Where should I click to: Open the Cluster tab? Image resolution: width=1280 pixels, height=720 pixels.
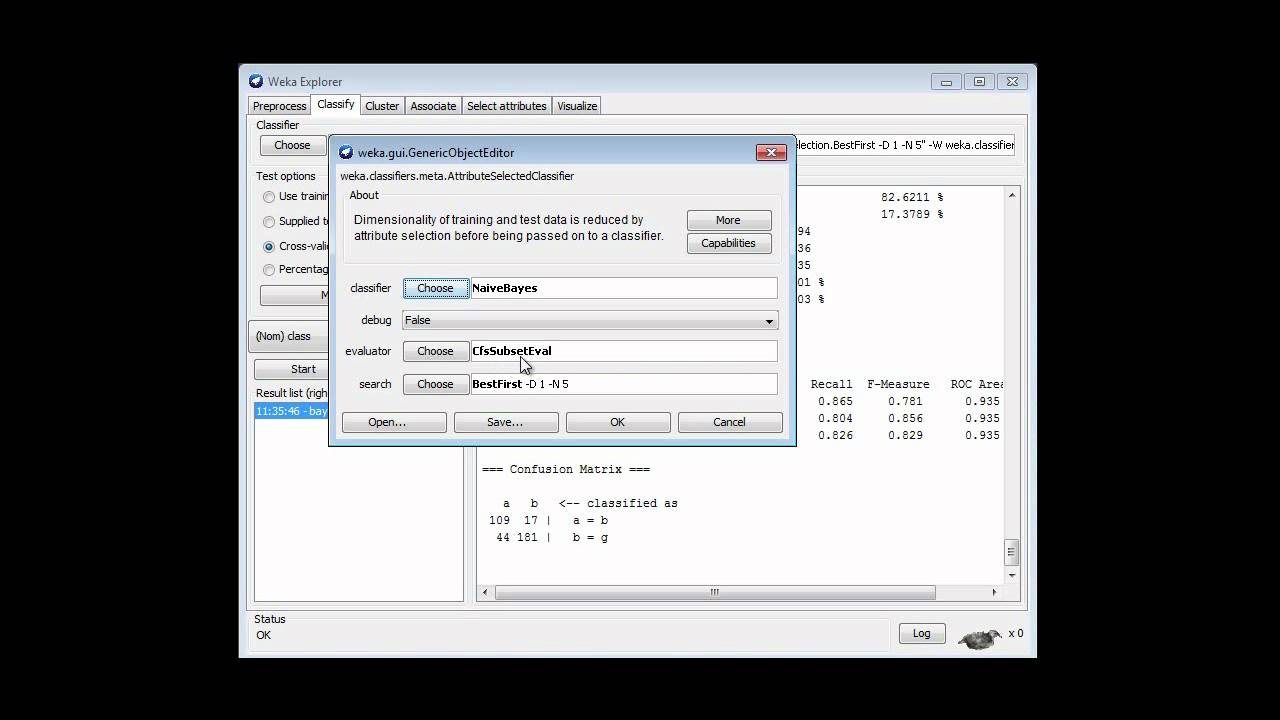(382, 106)
